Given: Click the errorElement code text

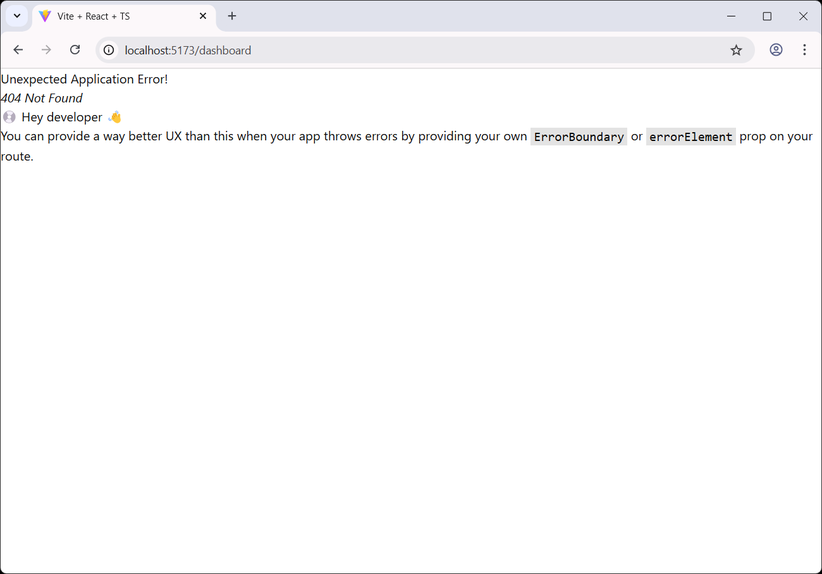Looking at the screenshot, I should pos(690,137).
